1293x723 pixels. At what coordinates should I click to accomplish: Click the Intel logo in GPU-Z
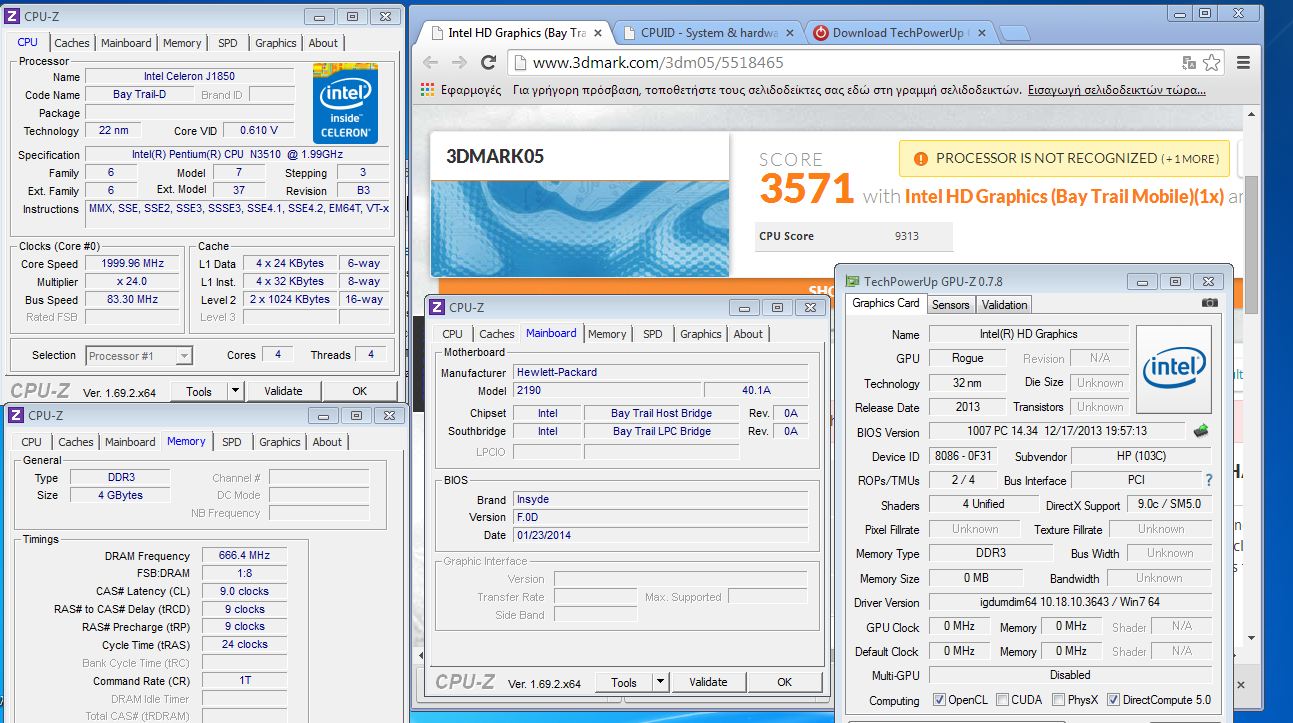[x=1174, y=369]
